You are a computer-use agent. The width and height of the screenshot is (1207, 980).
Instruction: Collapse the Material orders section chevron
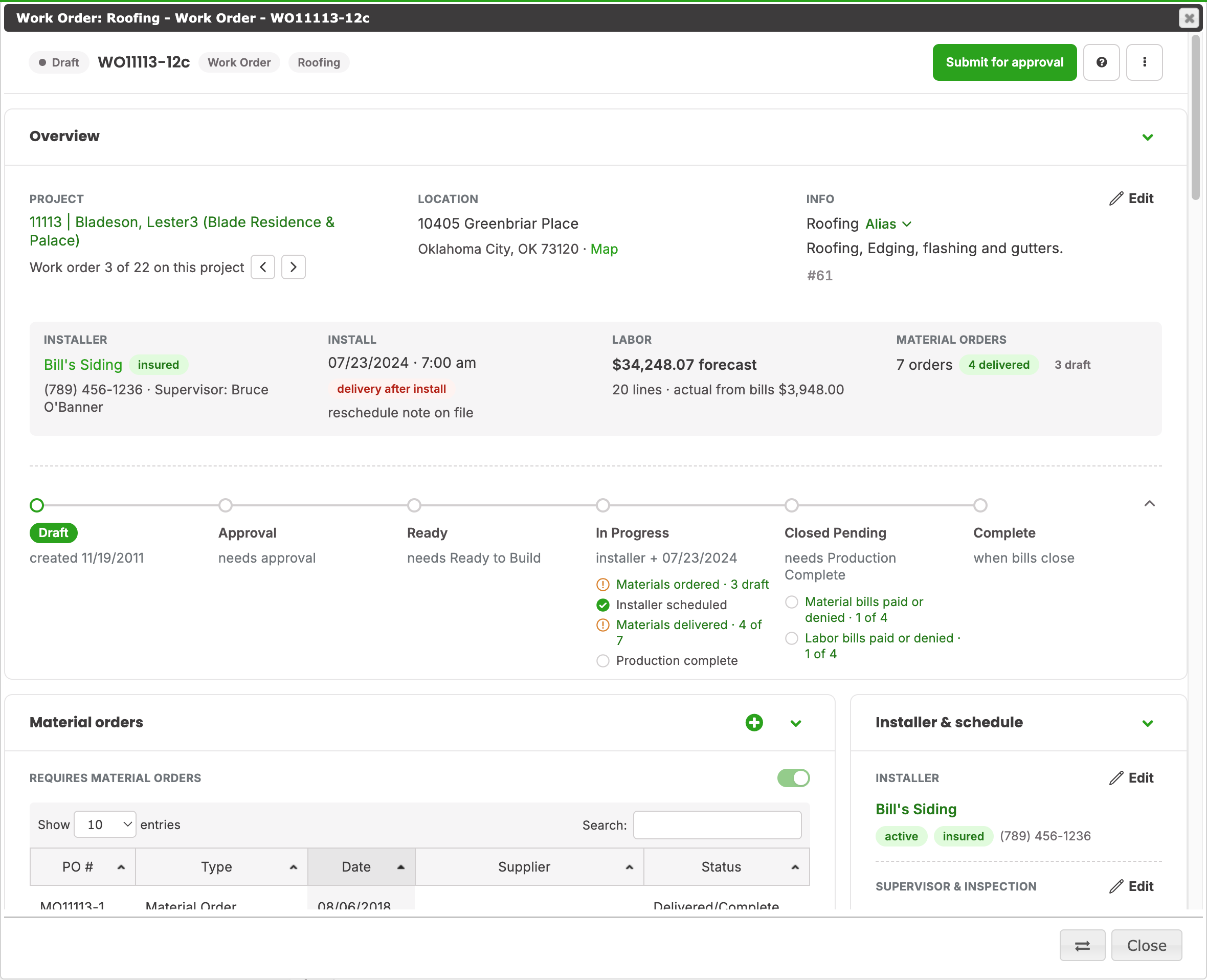pos(796,723)
